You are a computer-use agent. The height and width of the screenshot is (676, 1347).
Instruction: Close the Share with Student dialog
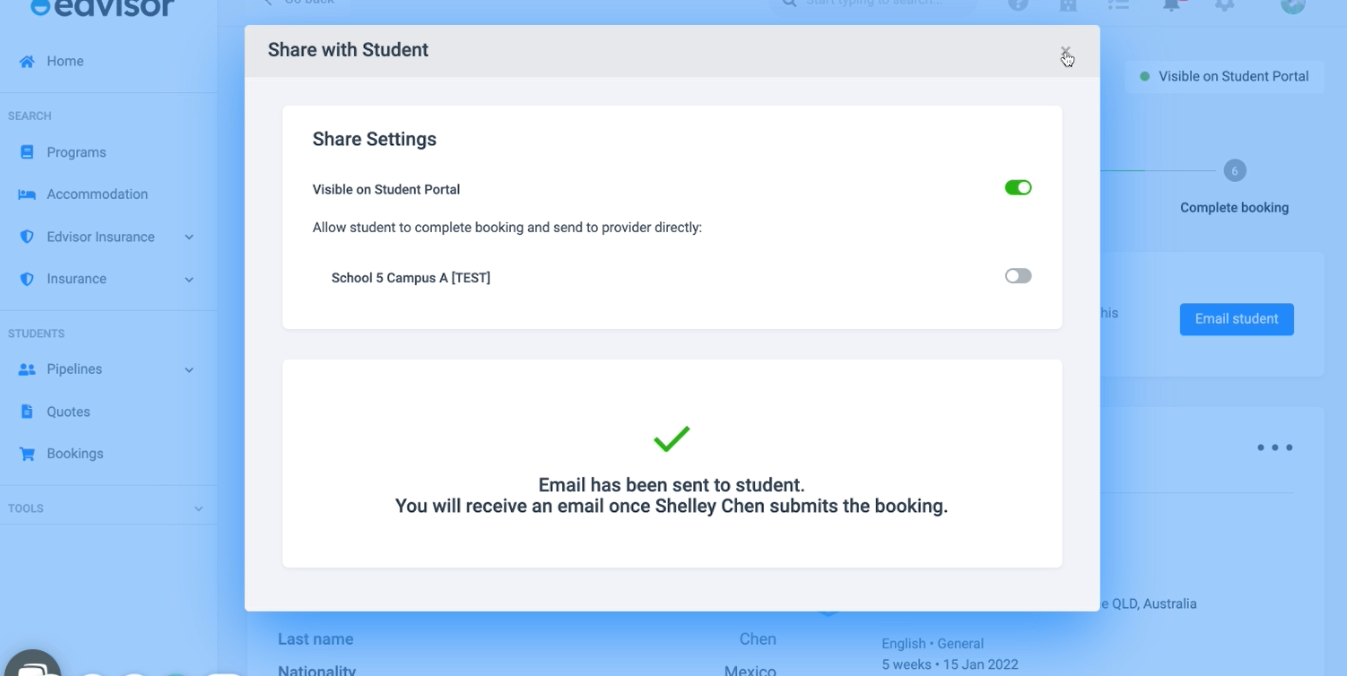1065,52
